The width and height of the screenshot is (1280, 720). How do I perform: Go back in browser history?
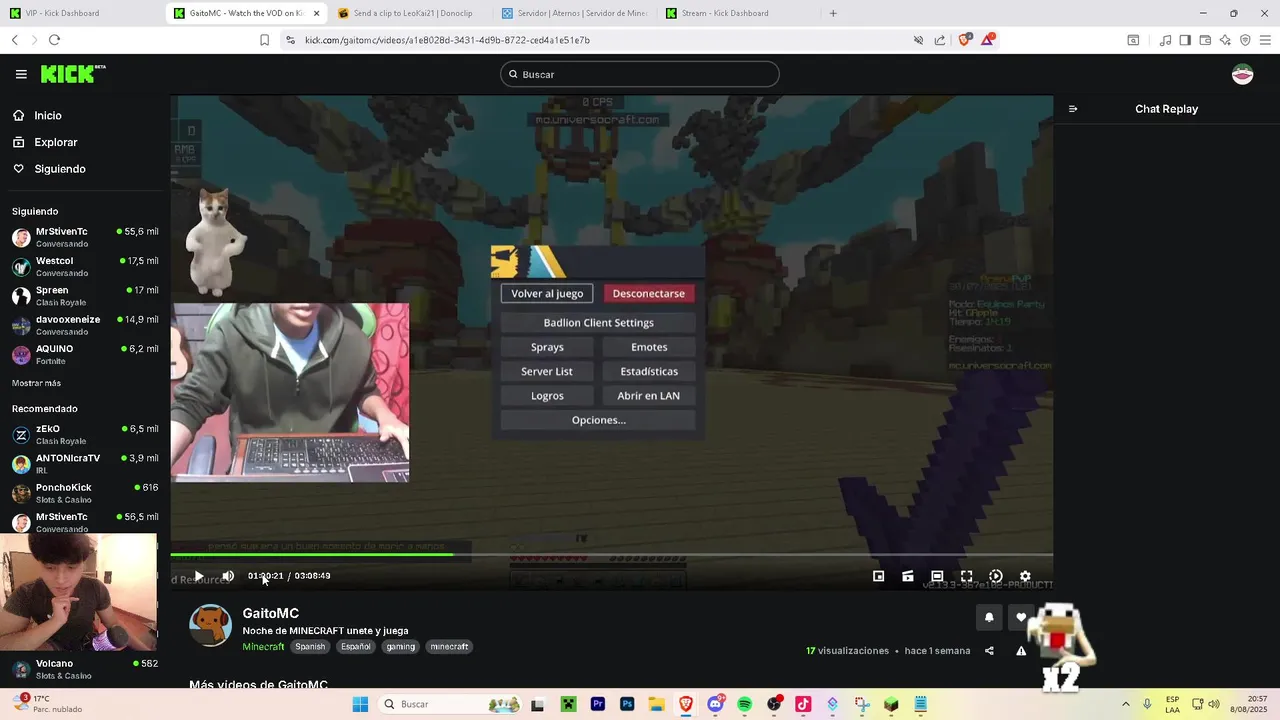pos(14,40)
